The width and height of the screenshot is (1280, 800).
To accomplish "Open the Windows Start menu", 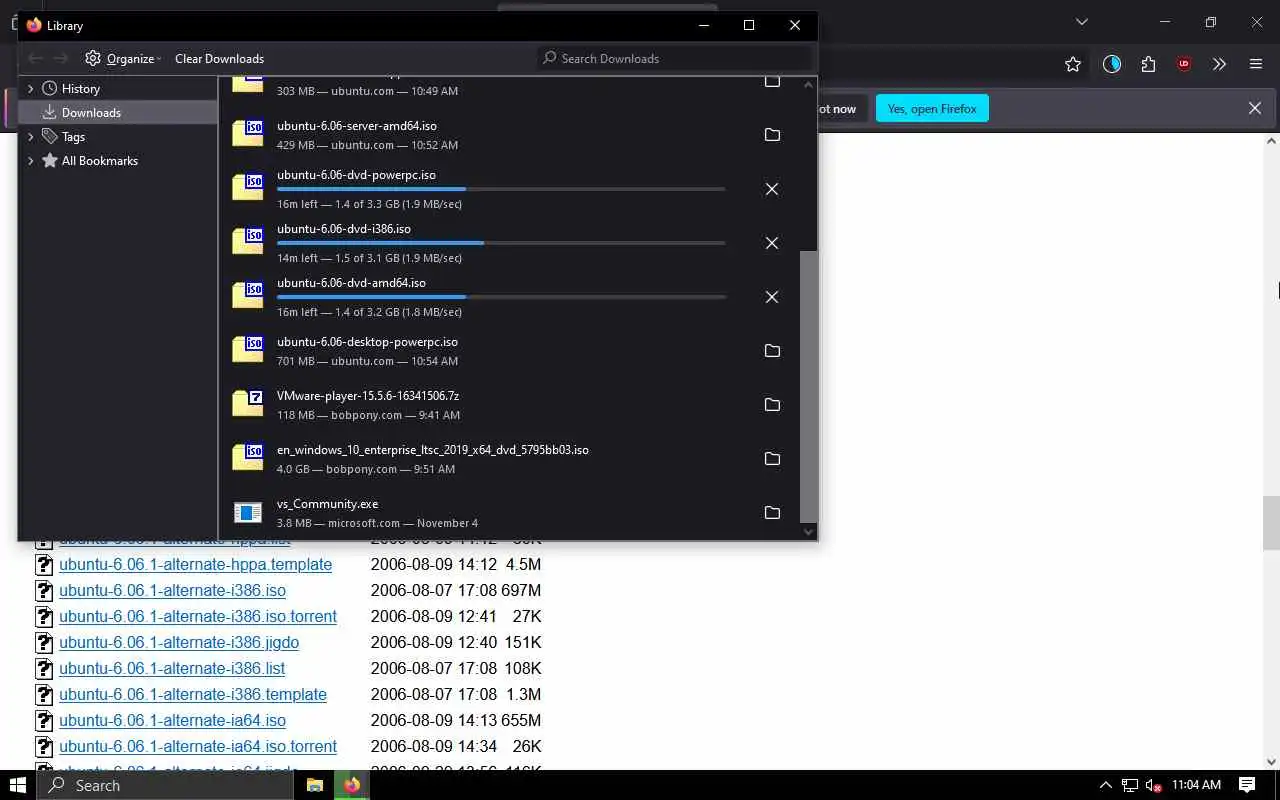I will 18,785.
